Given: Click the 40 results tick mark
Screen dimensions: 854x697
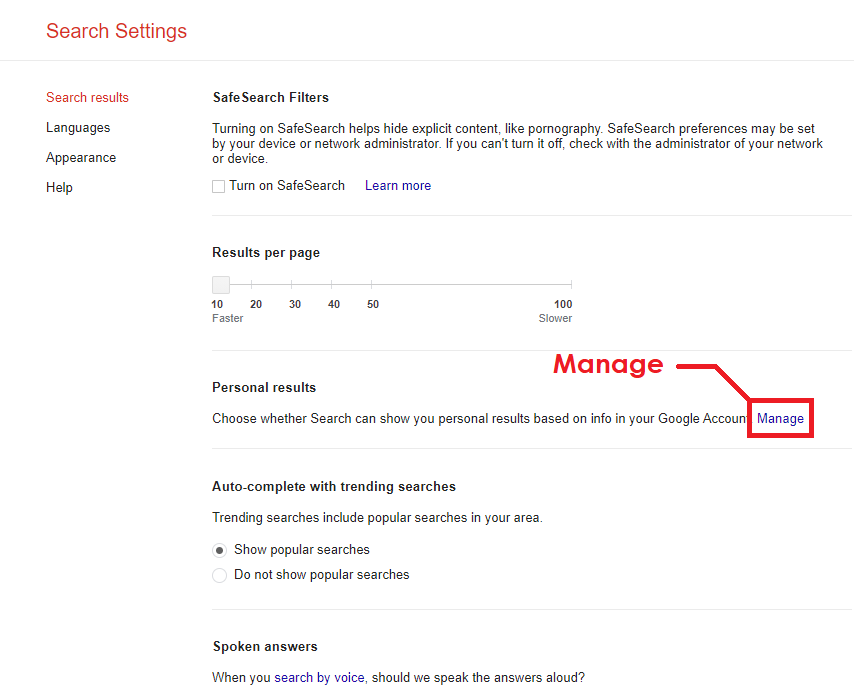Looking at the screenshot, I should coord(331,284).
